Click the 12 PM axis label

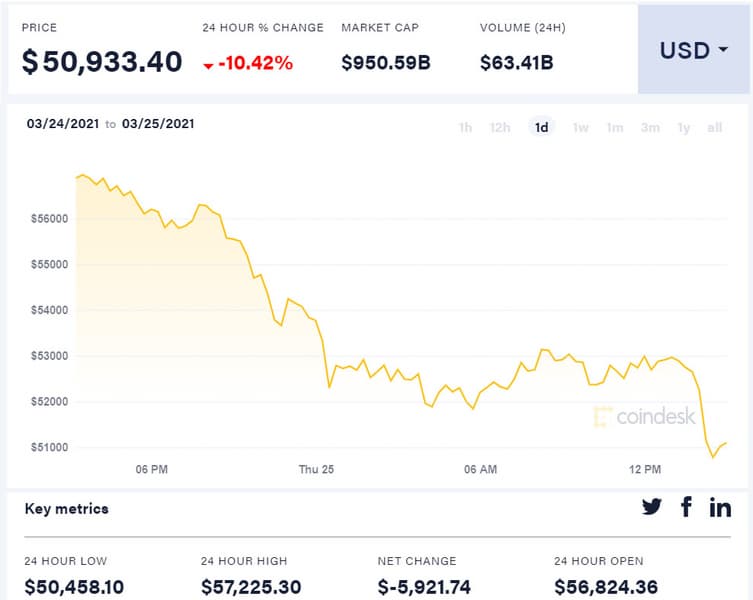coord(645,469)
